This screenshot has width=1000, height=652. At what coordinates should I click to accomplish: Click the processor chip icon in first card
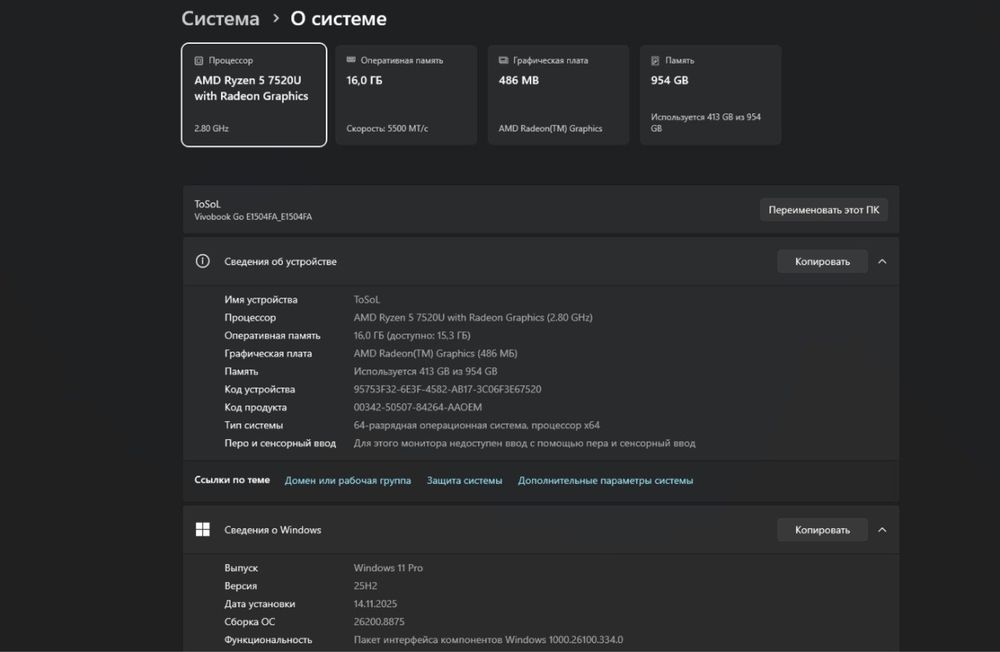[199, 61]
